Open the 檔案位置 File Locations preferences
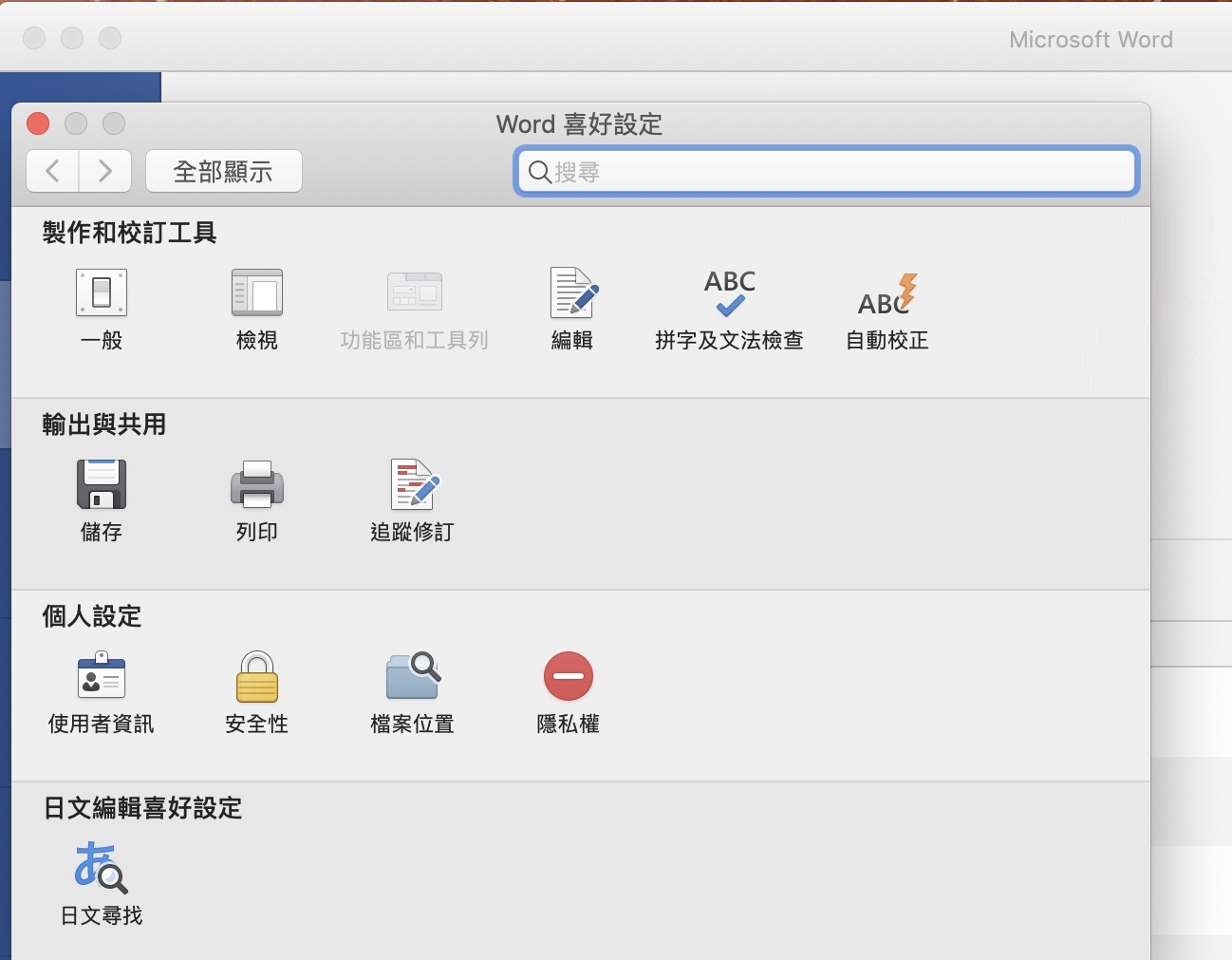 (x=413, y=677)
